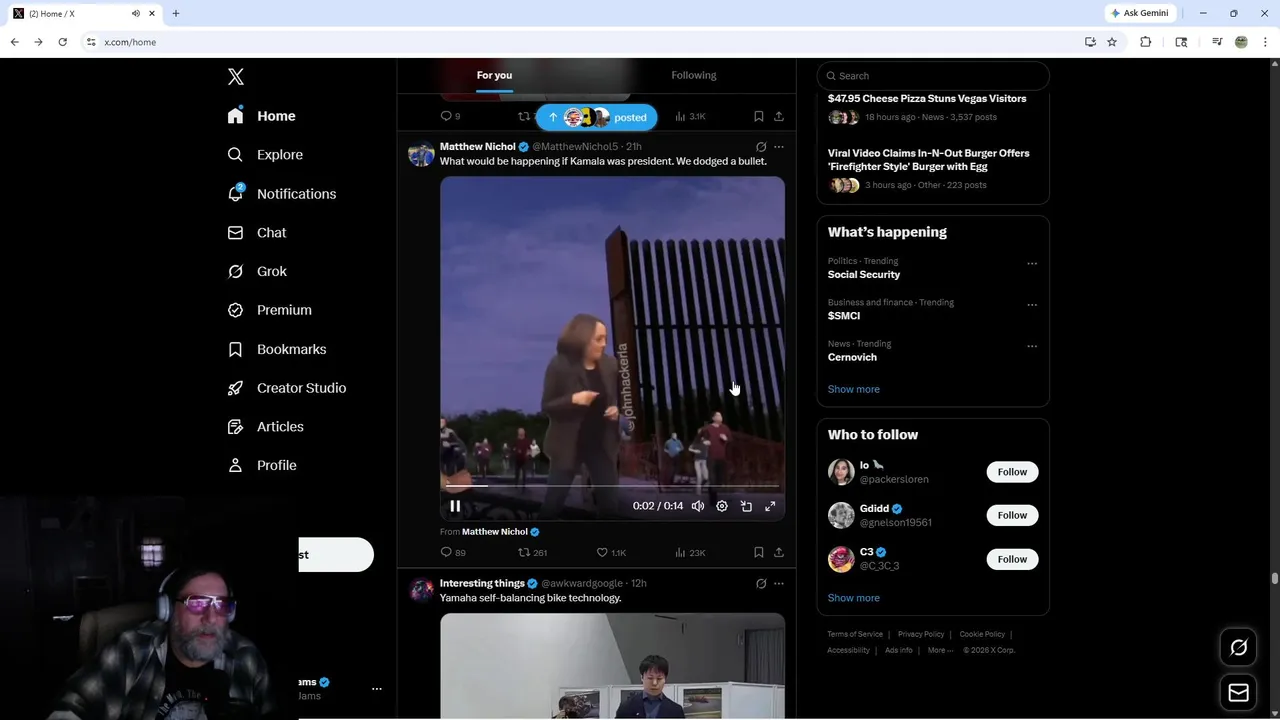Open options for Cernovich trend
Screen dimensions: 1280x720
1032,346
